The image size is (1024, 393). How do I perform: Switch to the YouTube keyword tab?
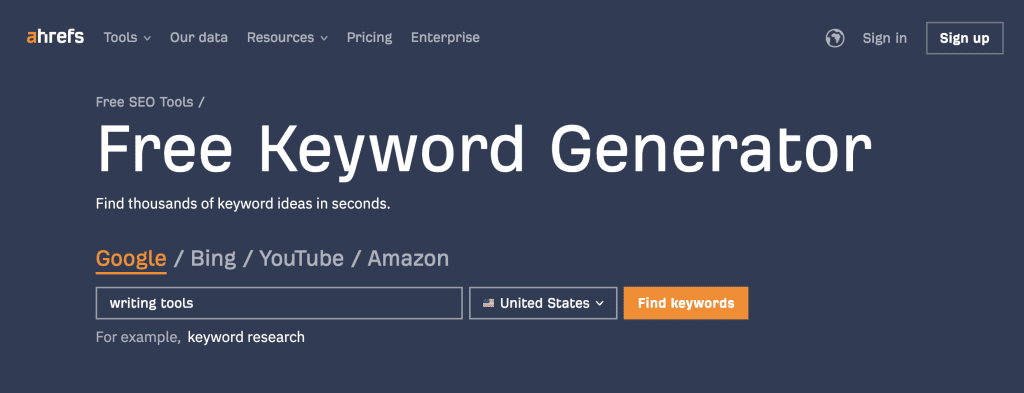[301, 259]
